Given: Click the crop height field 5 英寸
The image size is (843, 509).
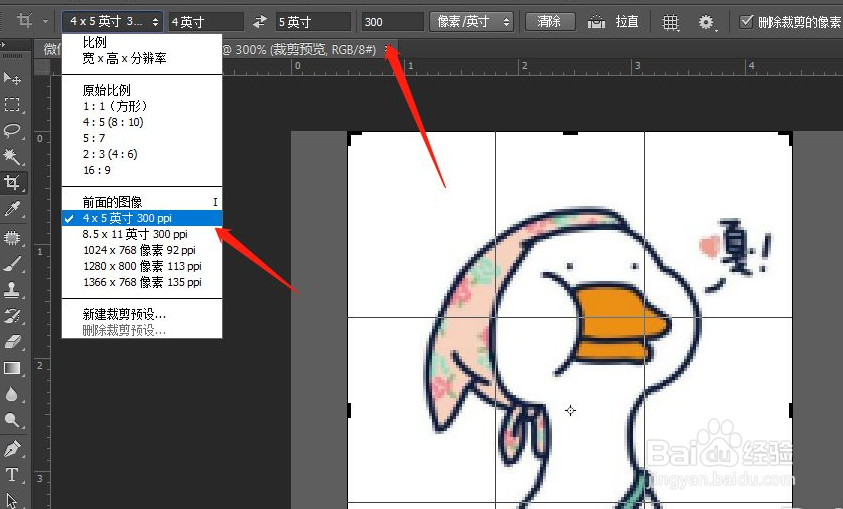Looking at the screenshot, I should (x=313, y=22).
